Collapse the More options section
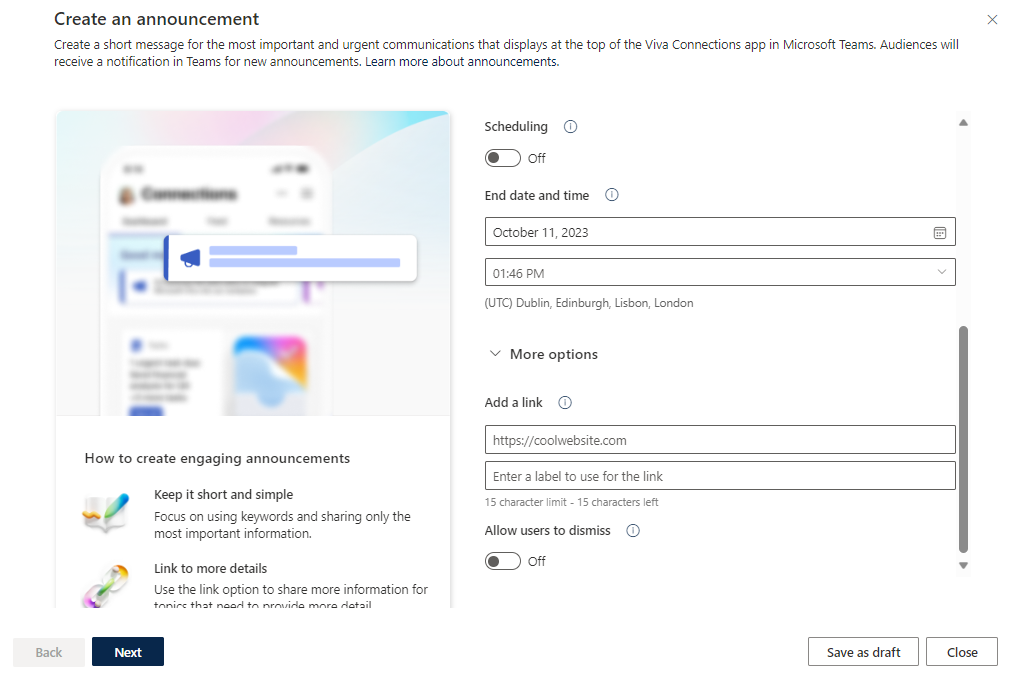This screenshot has width=1012, height=676. (542, 355)
